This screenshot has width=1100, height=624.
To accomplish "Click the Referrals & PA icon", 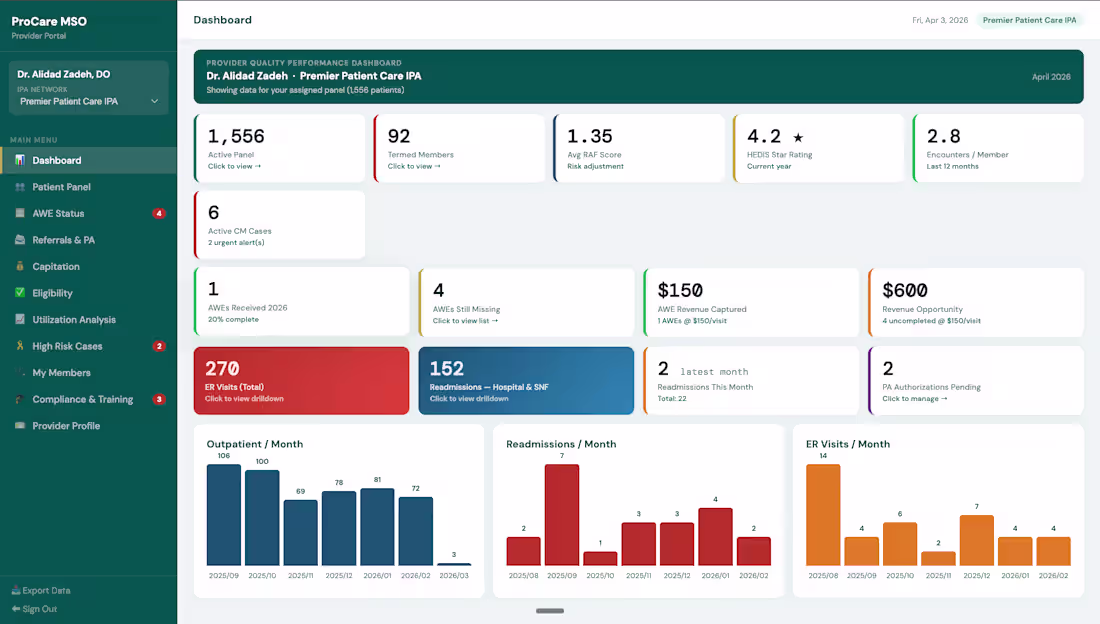I will [x=20, y=240].
